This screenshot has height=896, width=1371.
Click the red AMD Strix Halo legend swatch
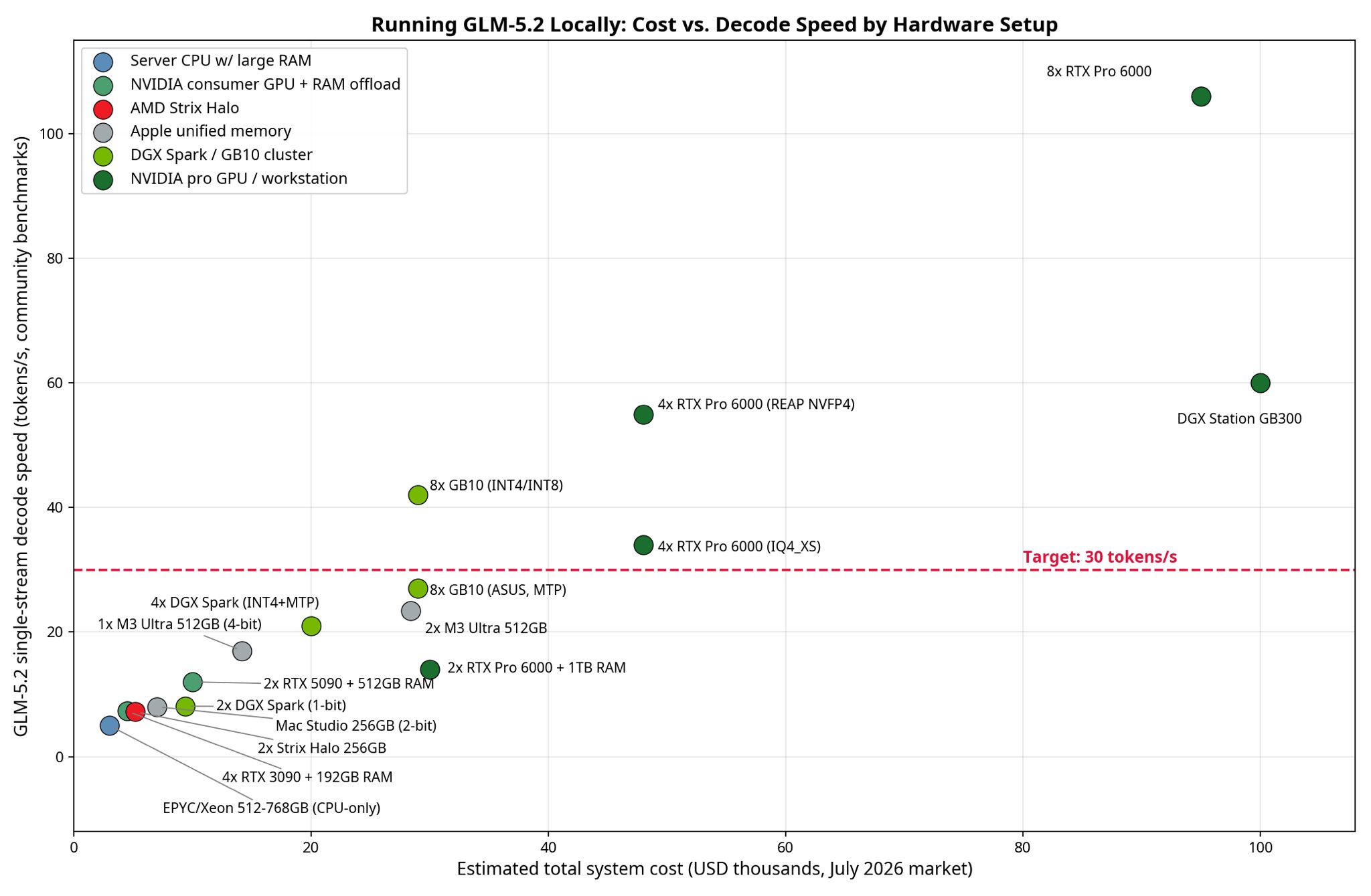(x=103, y=109)
